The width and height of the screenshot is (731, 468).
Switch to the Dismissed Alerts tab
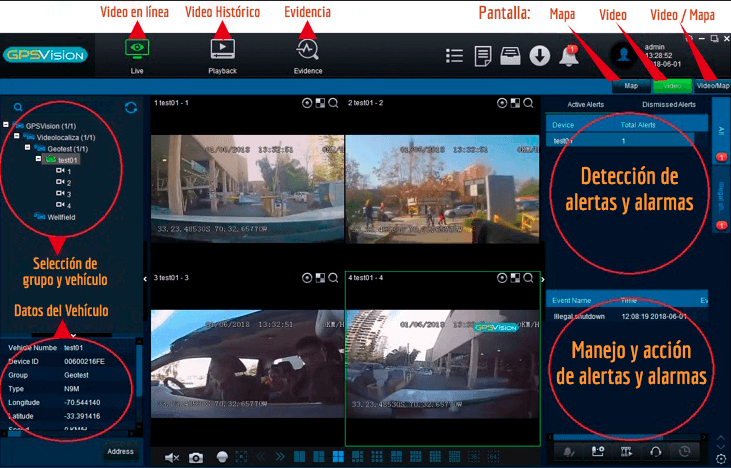[x=669, y=105]
